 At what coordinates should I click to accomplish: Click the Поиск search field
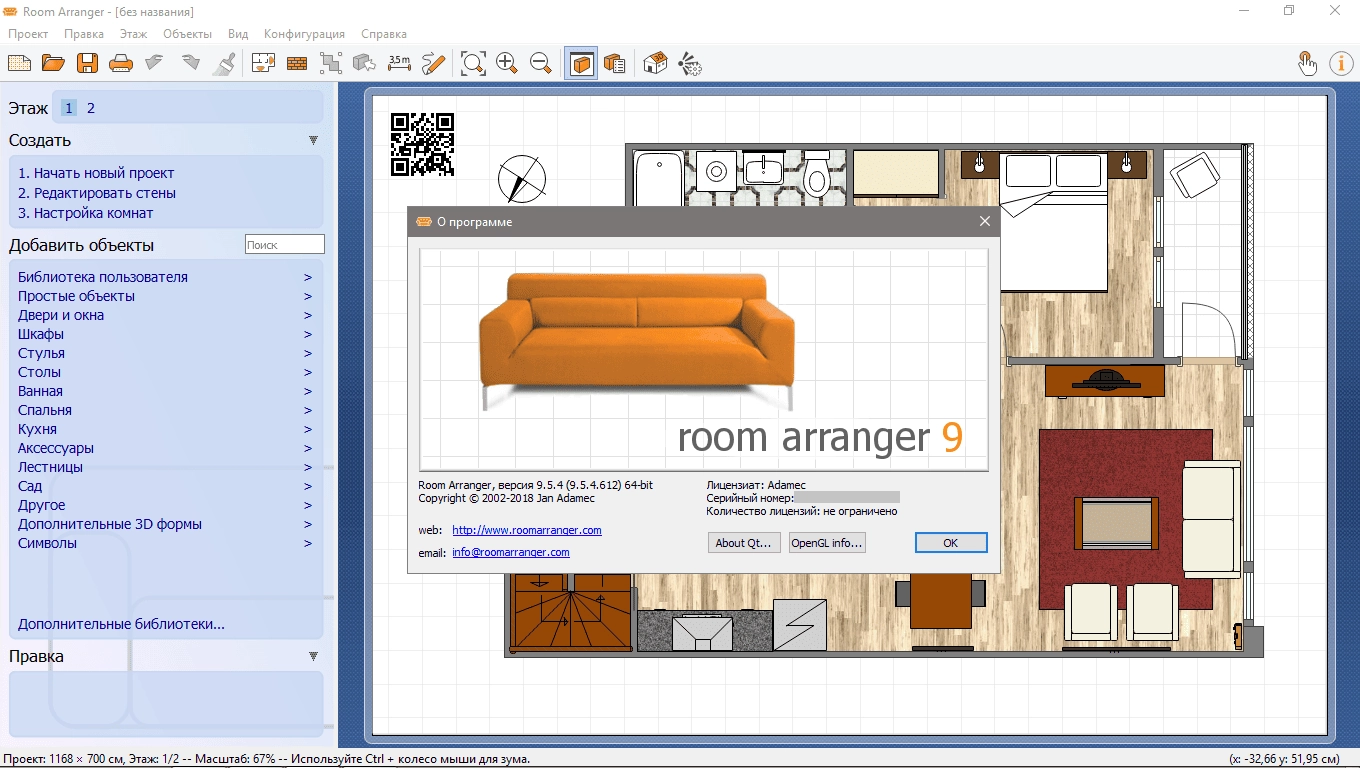click(285, 244)
